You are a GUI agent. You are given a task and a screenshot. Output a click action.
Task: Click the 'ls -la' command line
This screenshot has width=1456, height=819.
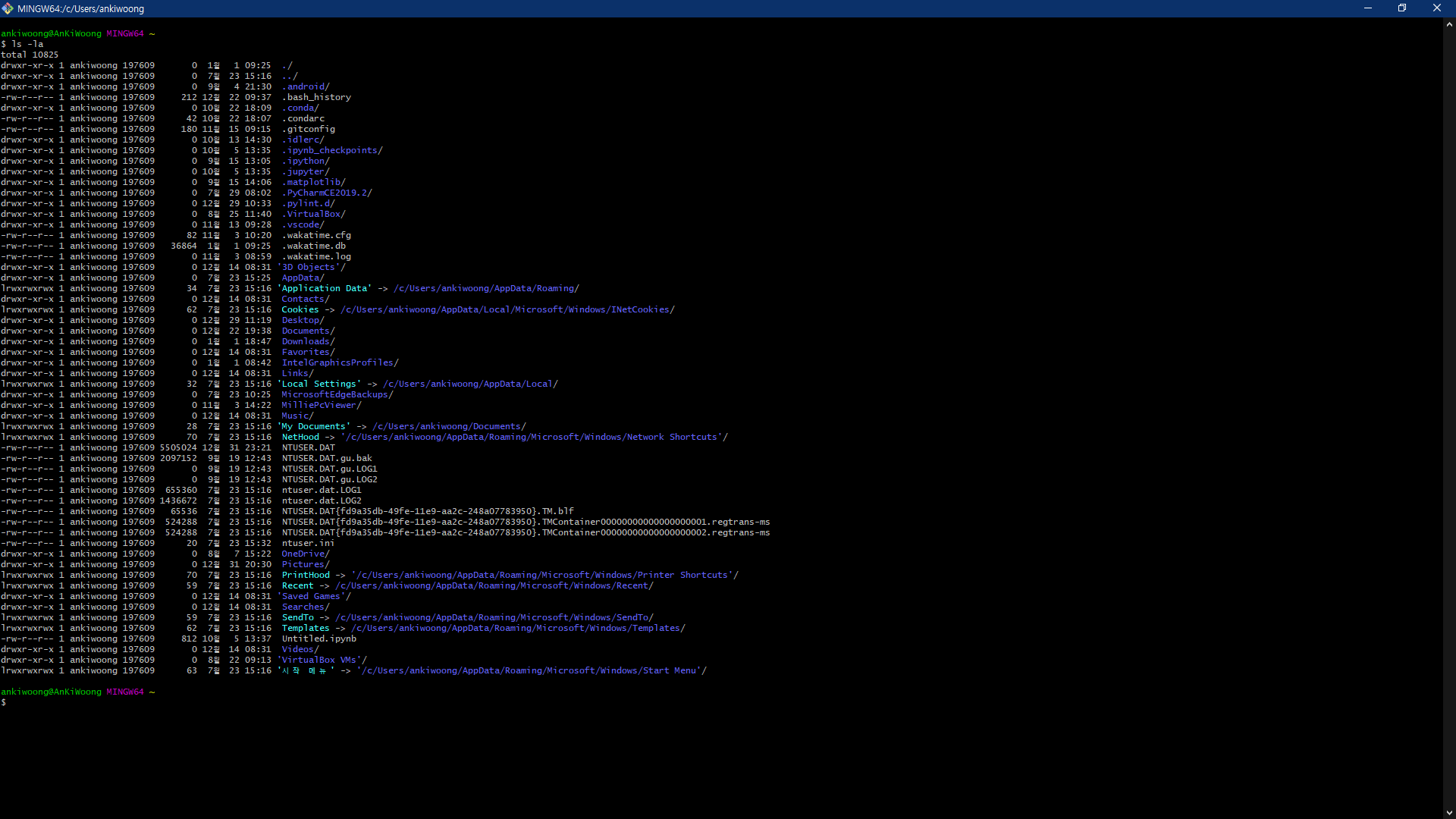click(x=27, y=44)
